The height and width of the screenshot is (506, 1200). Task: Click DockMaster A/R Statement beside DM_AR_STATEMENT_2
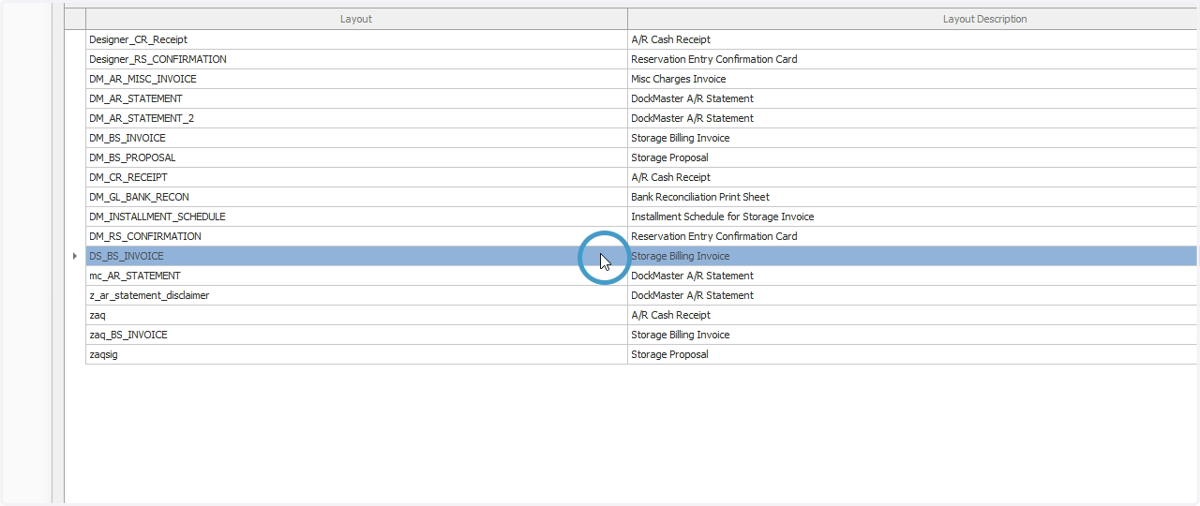pos(692,118)
